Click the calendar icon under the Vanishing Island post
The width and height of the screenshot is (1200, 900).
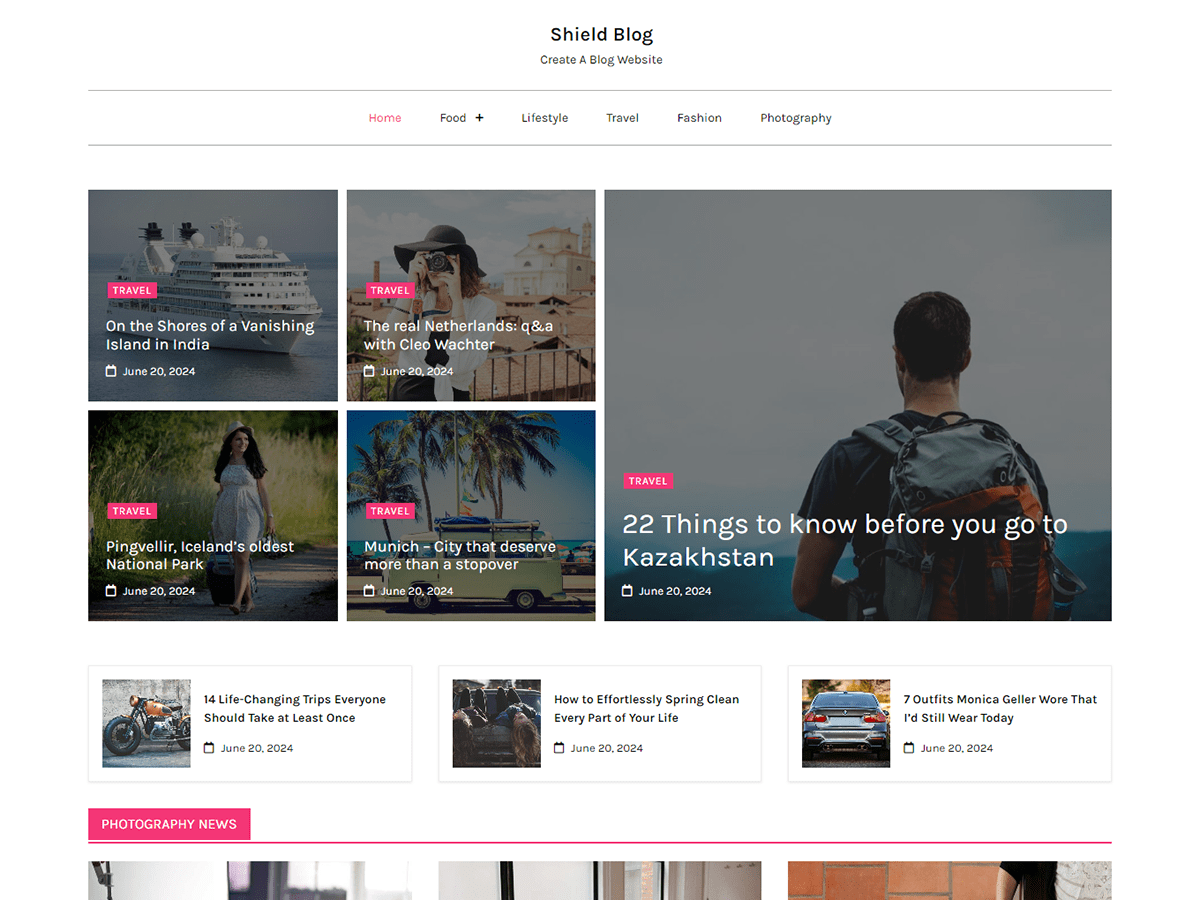113,371
